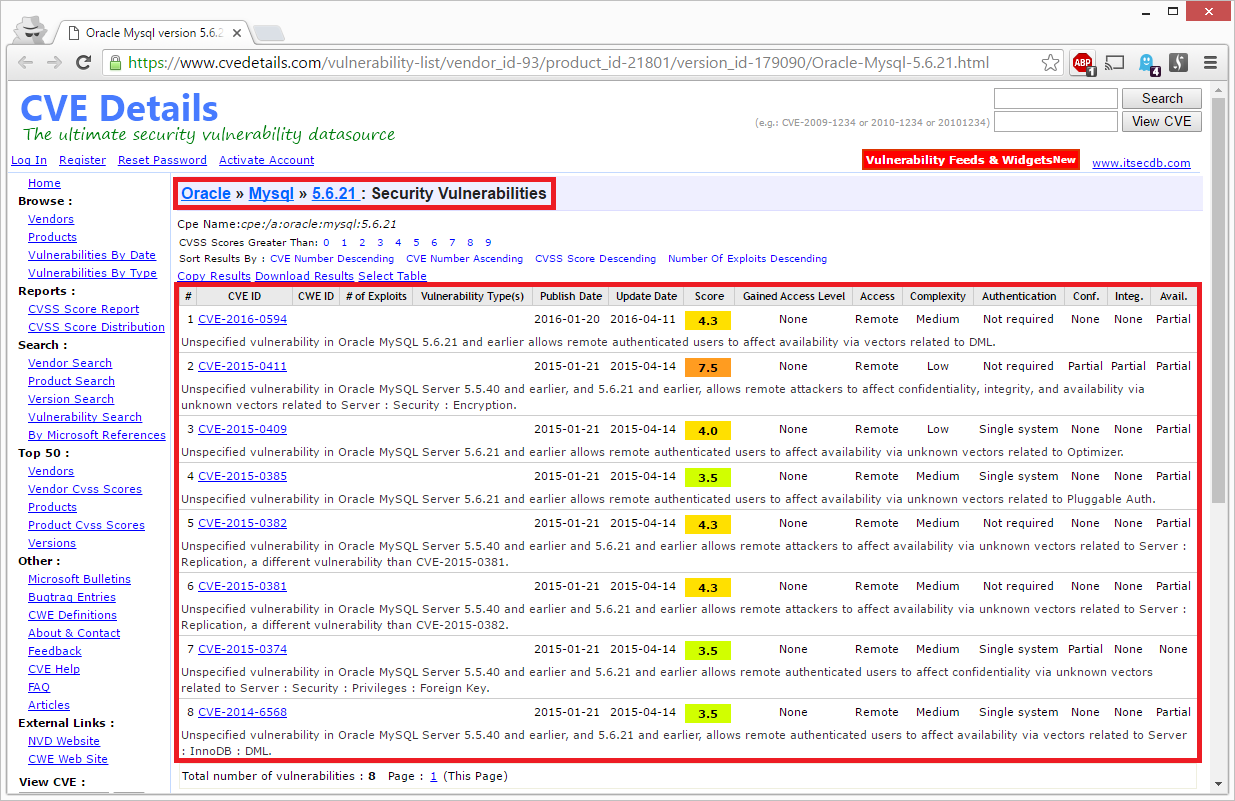This screenshot has width=1235, height=801.
Task: Open CVSS Score Distribution link
Action: (96, 327)
